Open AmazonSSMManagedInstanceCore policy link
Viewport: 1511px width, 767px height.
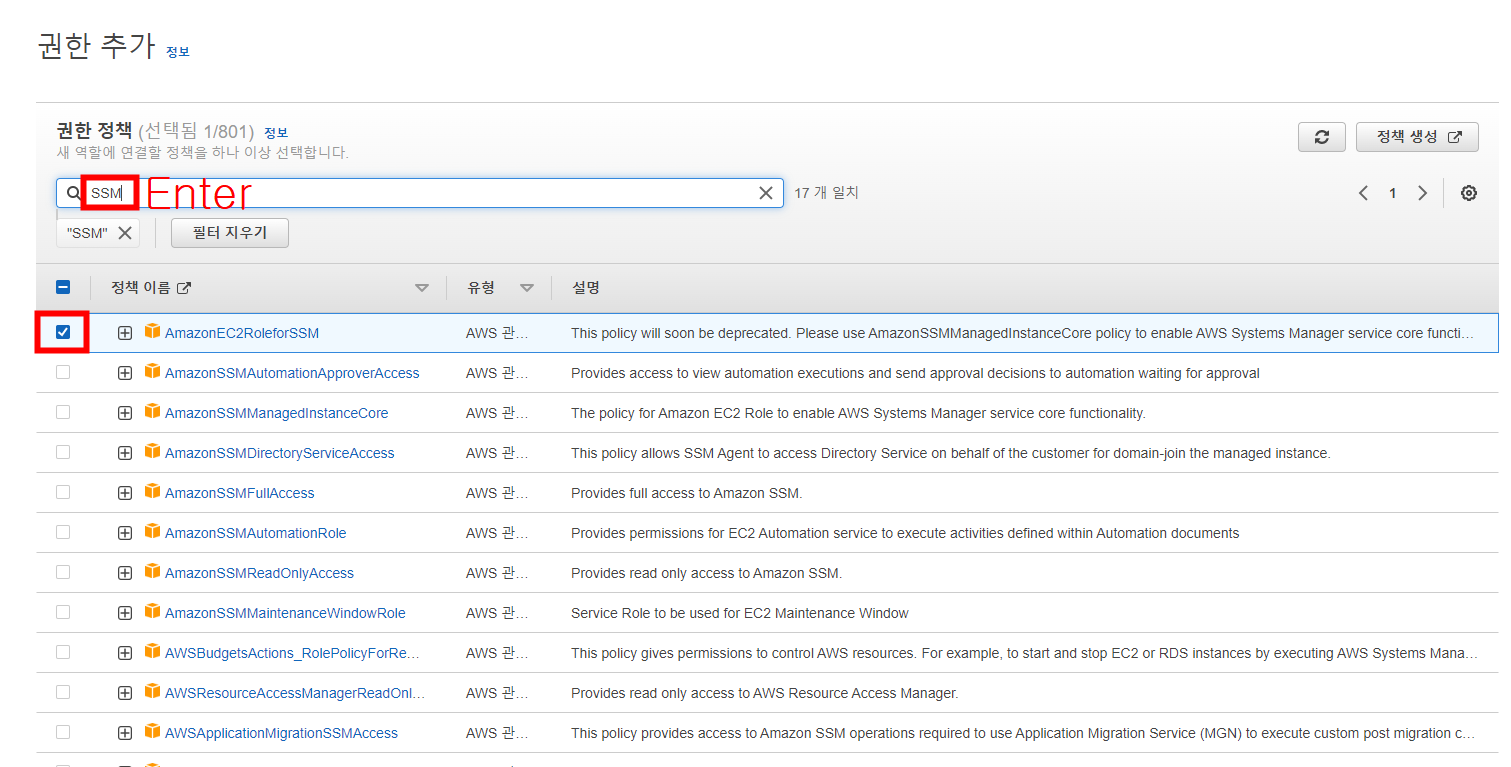pyautogui.click(x=277, y=413)
